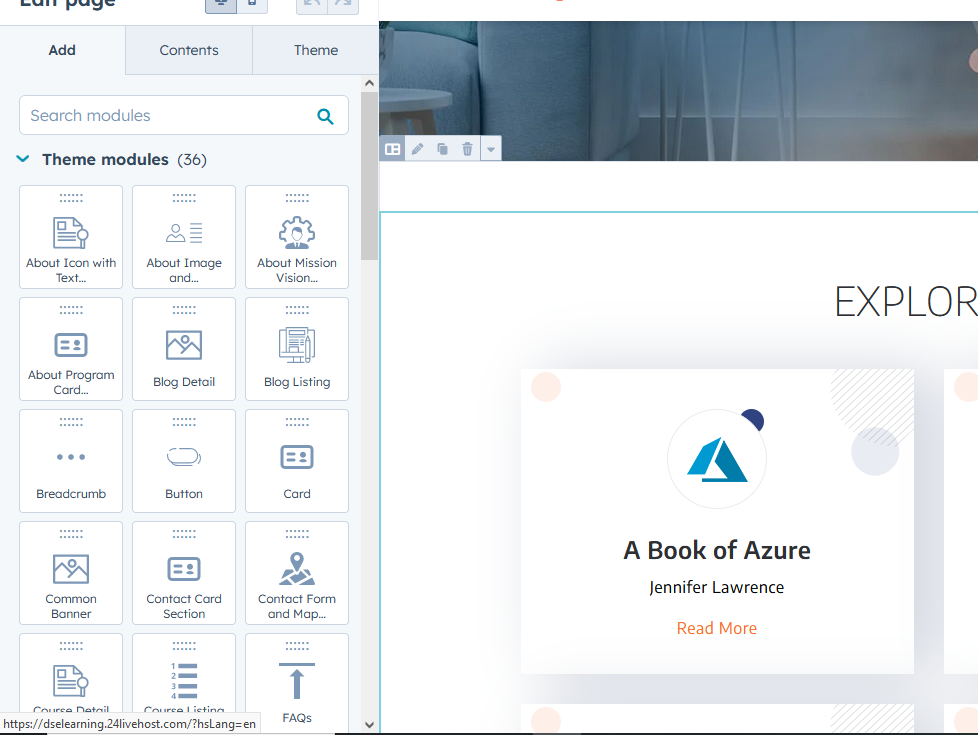980x735 pixels.
Task: Open section toolbar more options dropdown
Action: (x=490, y=149)
